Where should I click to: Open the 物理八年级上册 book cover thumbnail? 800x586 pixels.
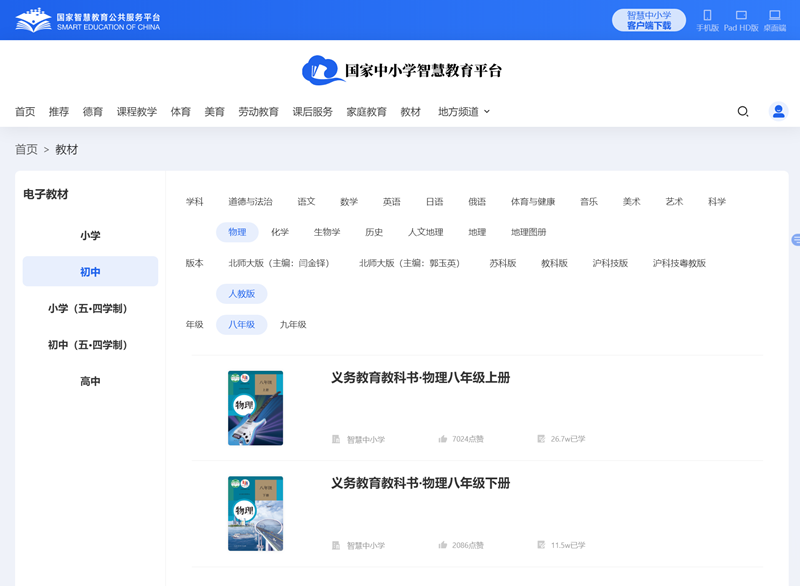click(255, 408)
